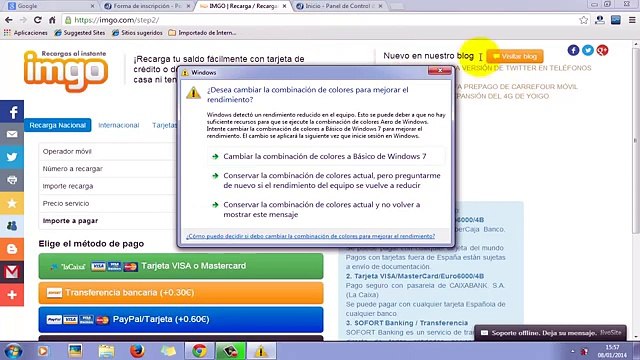
Task: Click the Número a recargar row
Action: pyautogui.click(x=108, y=169)
